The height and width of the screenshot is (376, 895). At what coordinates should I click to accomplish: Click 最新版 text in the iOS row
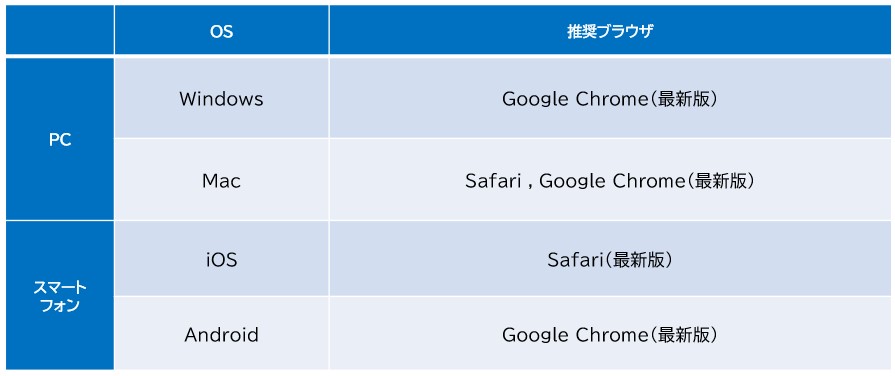638,260
